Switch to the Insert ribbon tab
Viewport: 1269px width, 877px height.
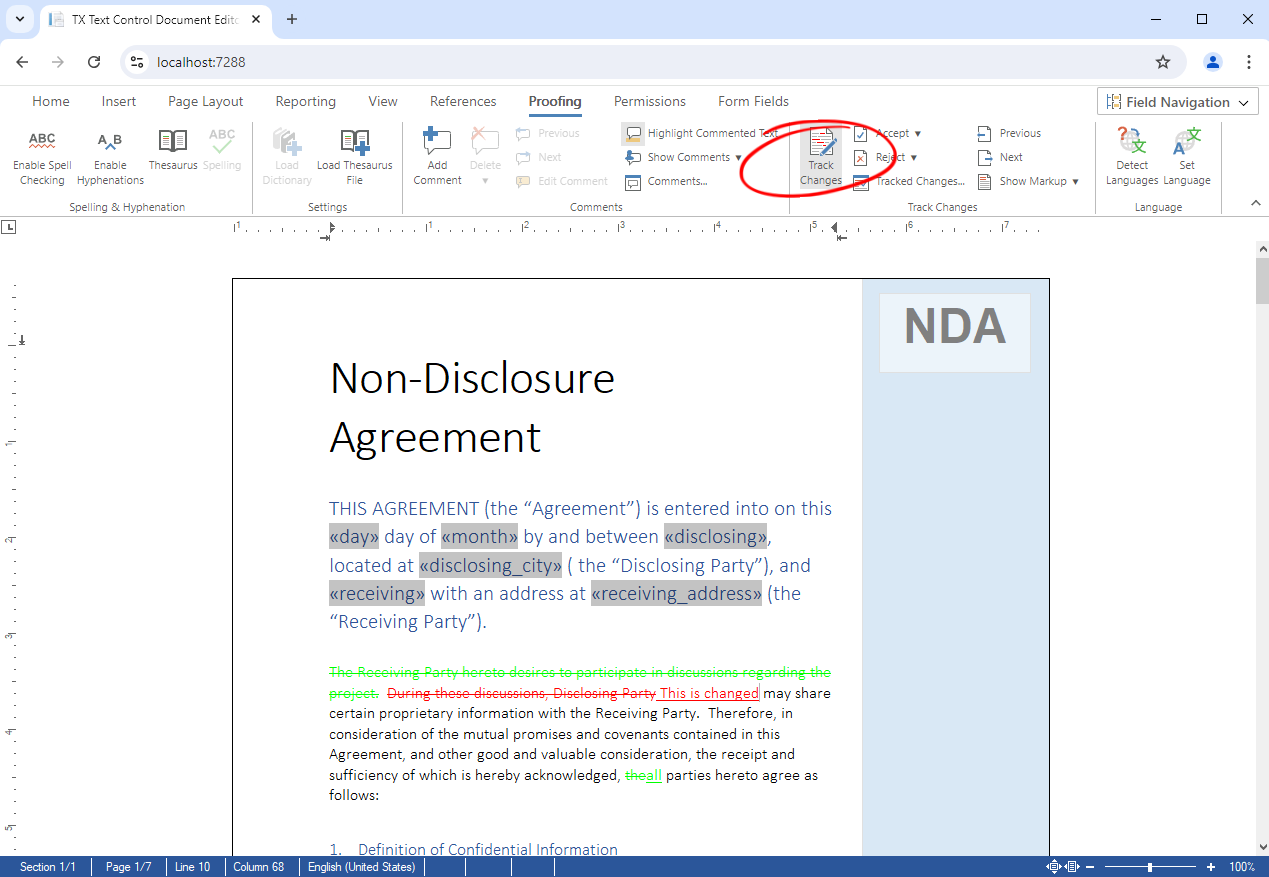pos(119,101)
